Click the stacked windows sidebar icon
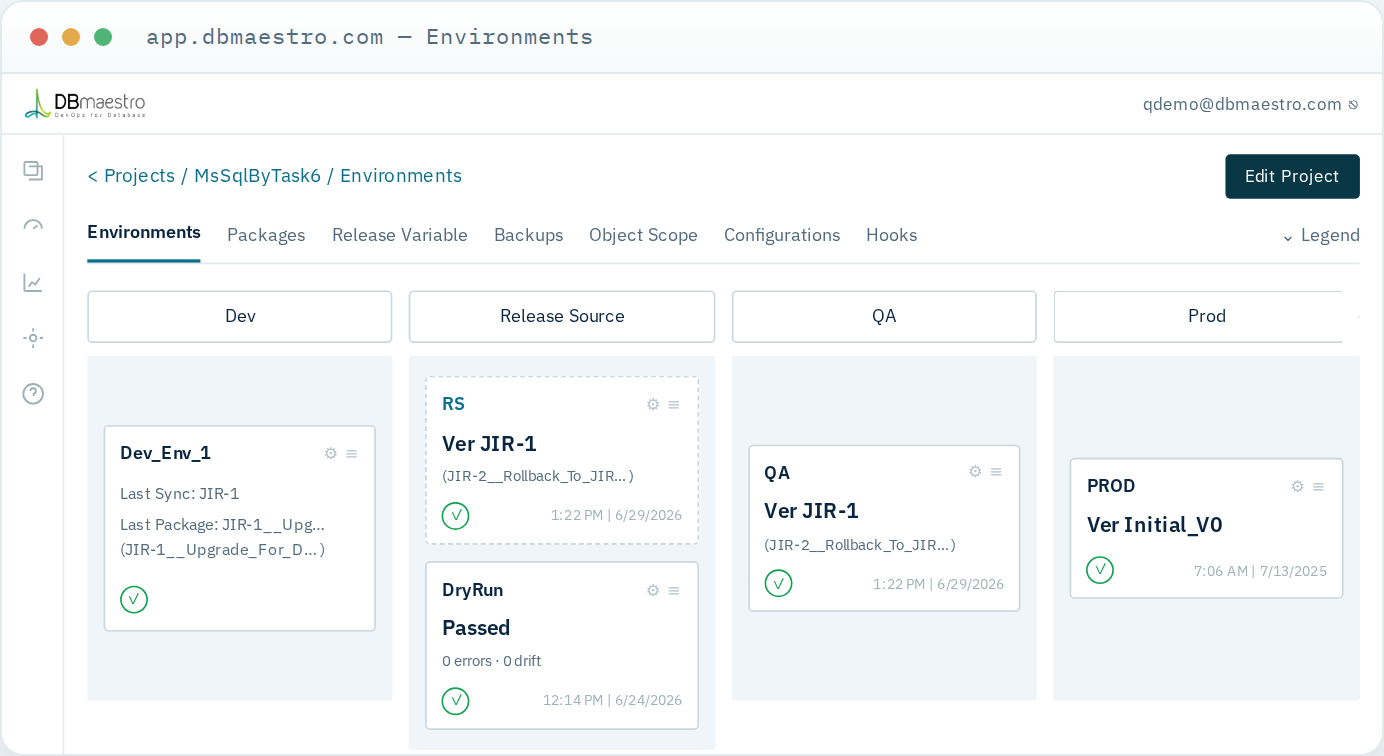1384x756 pixels. coord(33,171)
